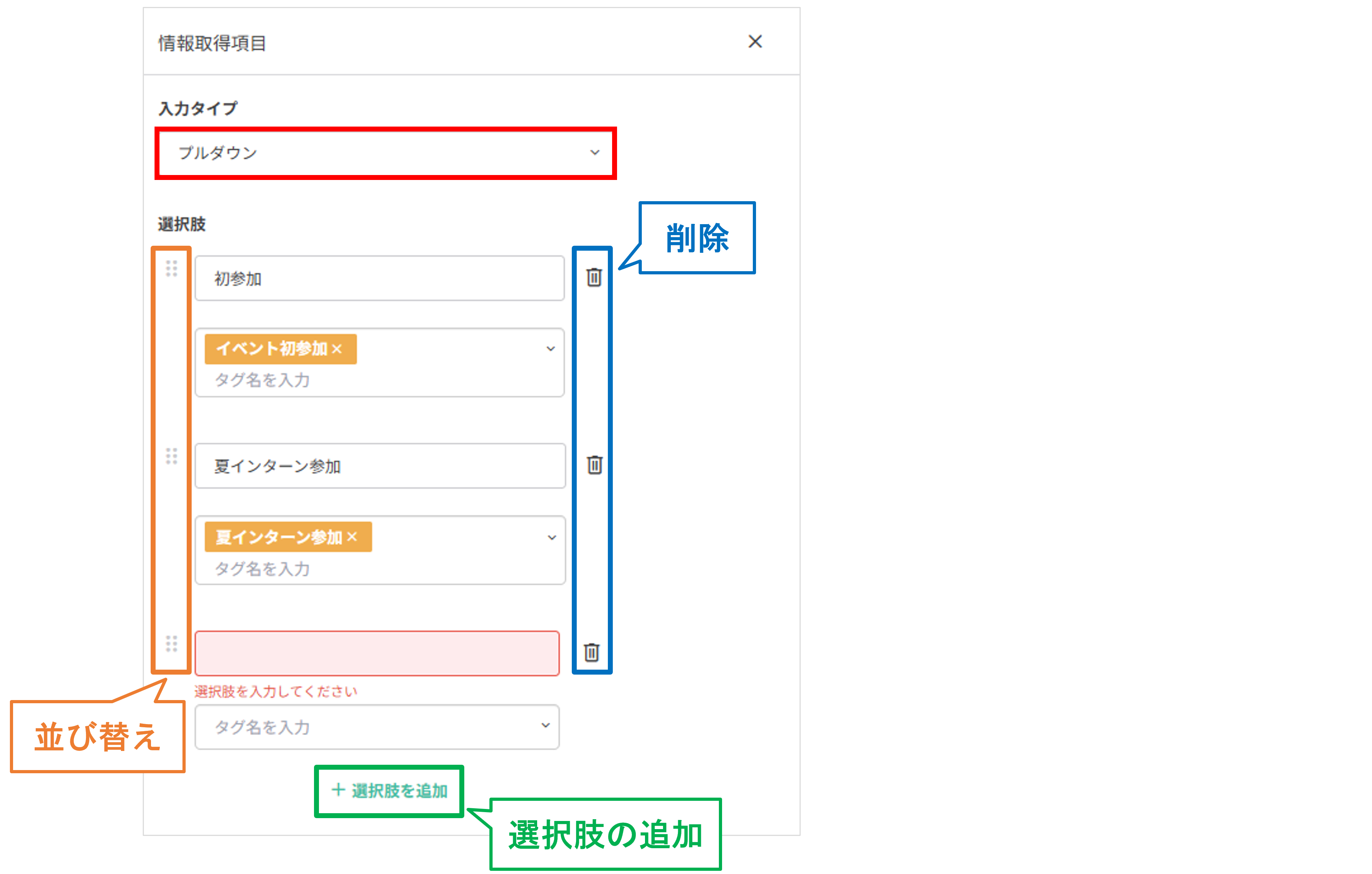Expand tag dropdown containing 夏インターン参加 tag
This screenshot has width=1372, height=874.
click(x=552, y=537)
